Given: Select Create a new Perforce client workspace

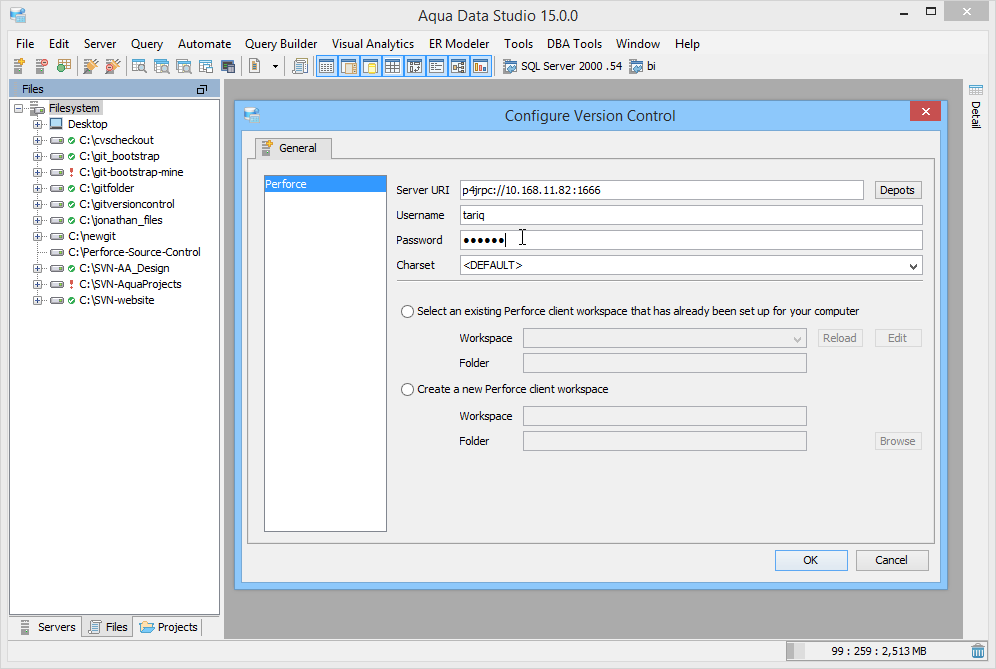Looking at the screenshot, I should (407, 389).
